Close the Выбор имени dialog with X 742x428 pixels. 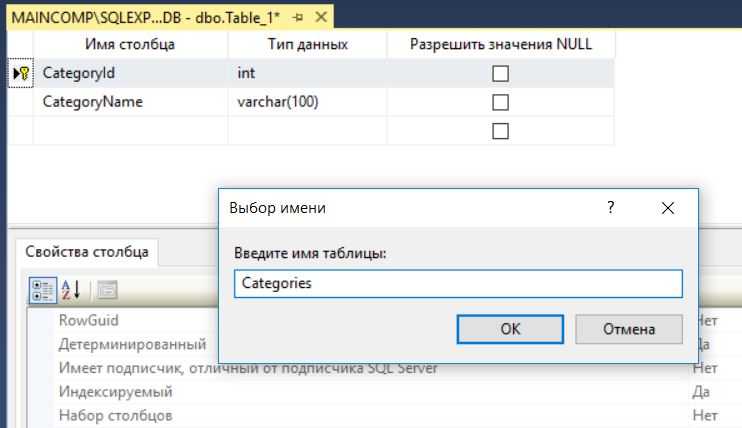pyautogui.click(x=668, y=208)
